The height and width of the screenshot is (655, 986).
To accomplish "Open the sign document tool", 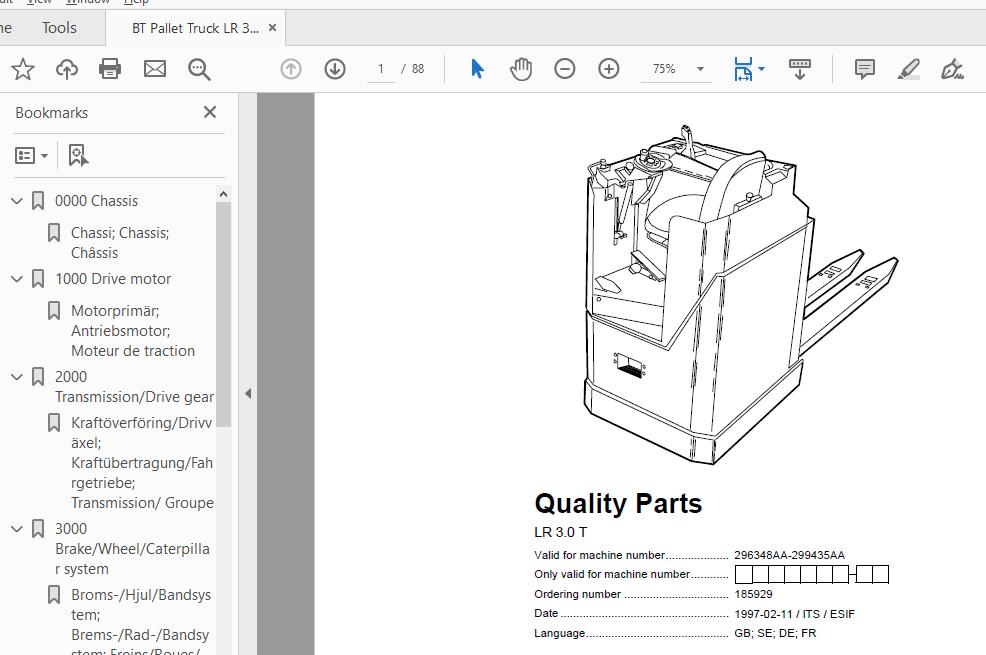I will click(952, 69).
